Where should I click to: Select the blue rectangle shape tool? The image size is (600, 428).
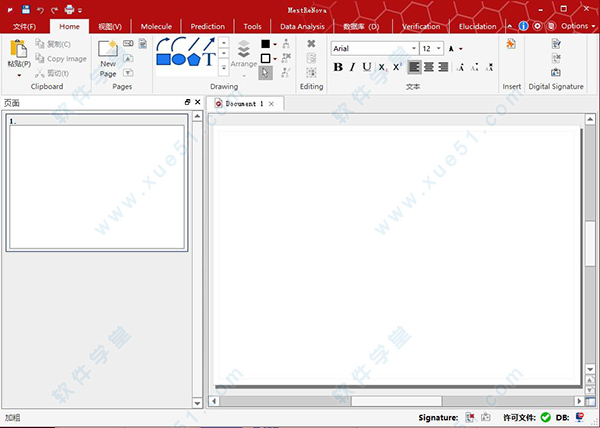[x=163, y=59]
